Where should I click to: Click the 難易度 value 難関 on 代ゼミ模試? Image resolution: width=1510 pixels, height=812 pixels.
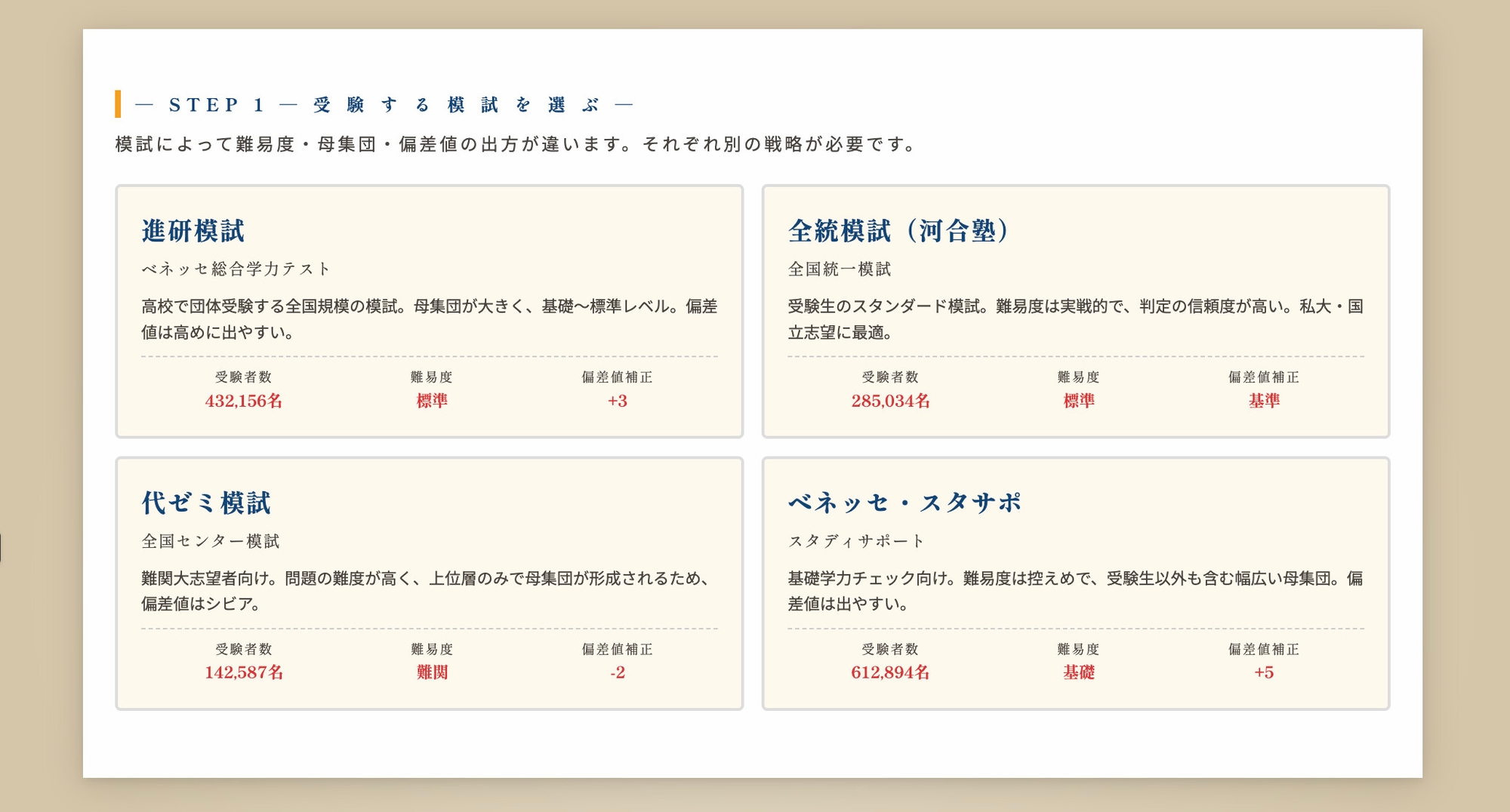pyautogui.click(x=433, y=672)
